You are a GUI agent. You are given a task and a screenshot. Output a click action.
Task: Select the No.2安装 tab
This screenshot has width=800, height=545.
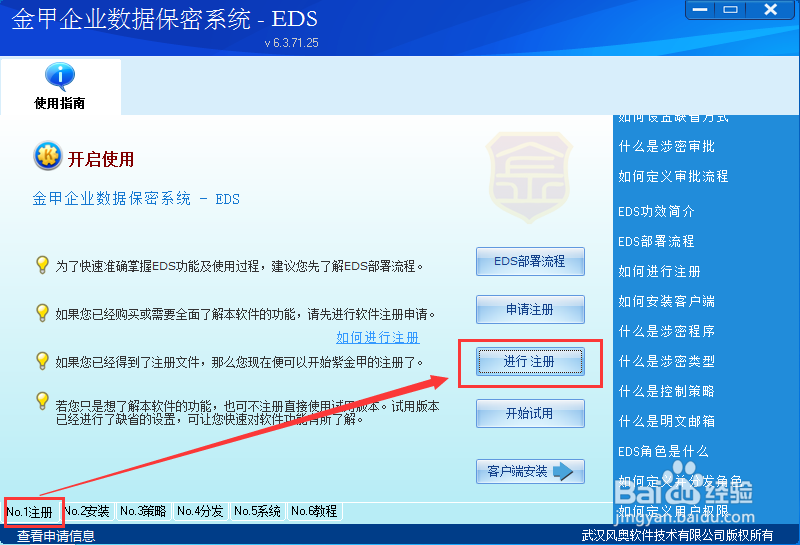(87, 511)
